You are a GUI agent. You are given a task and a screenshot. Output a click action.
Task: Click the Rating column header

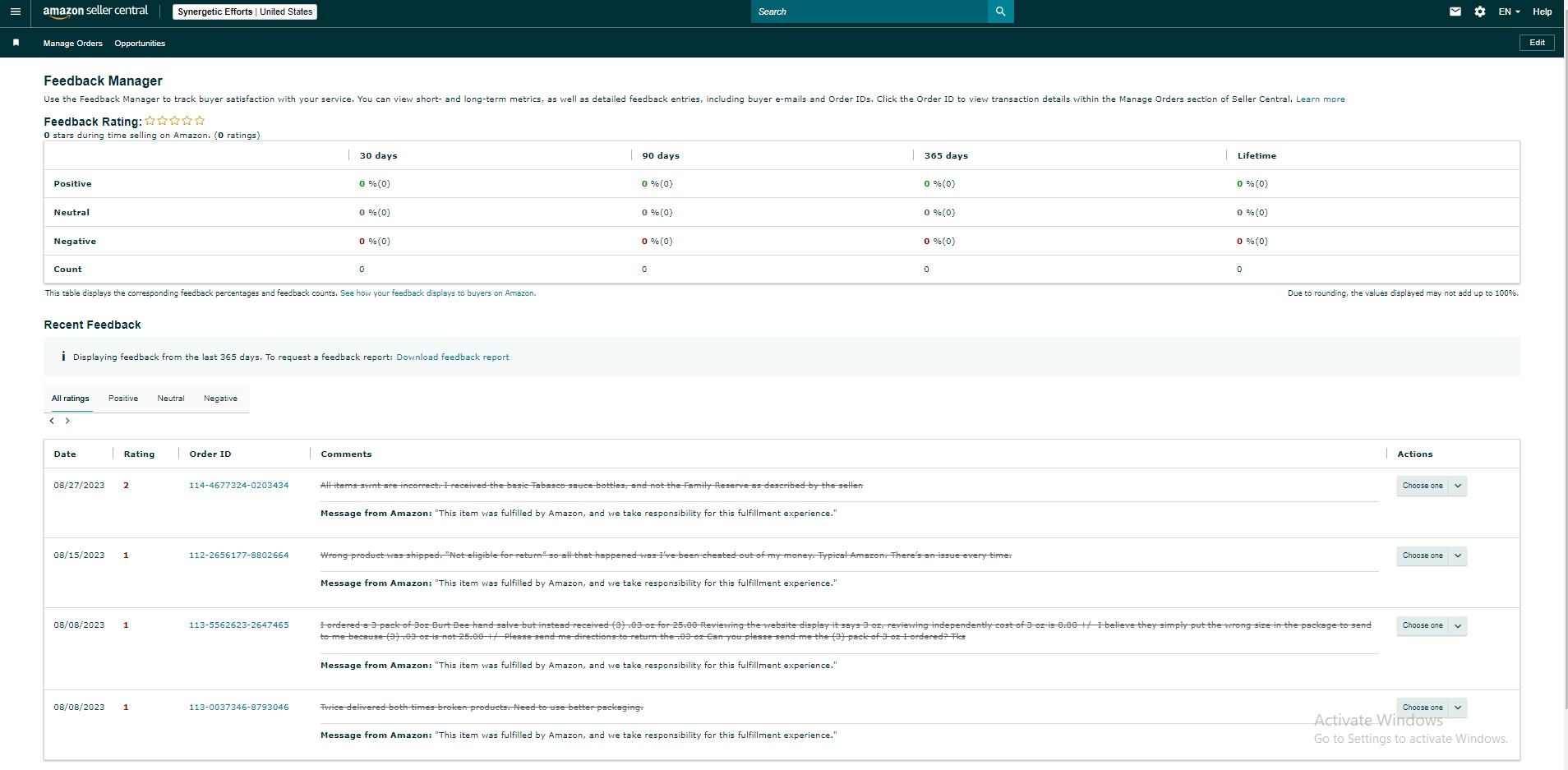click(x=139, y=454)
